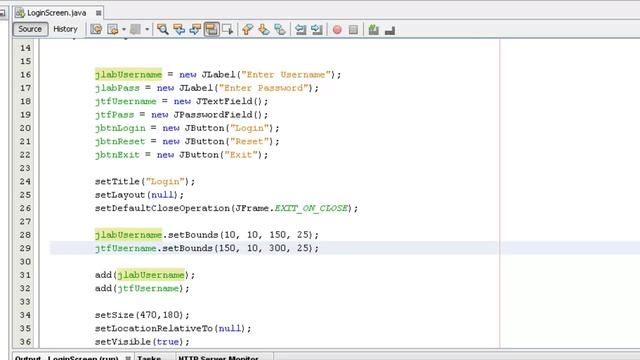Toggle bookmark on current line
This screenshot has width=640, height=360.
[280, 29]
